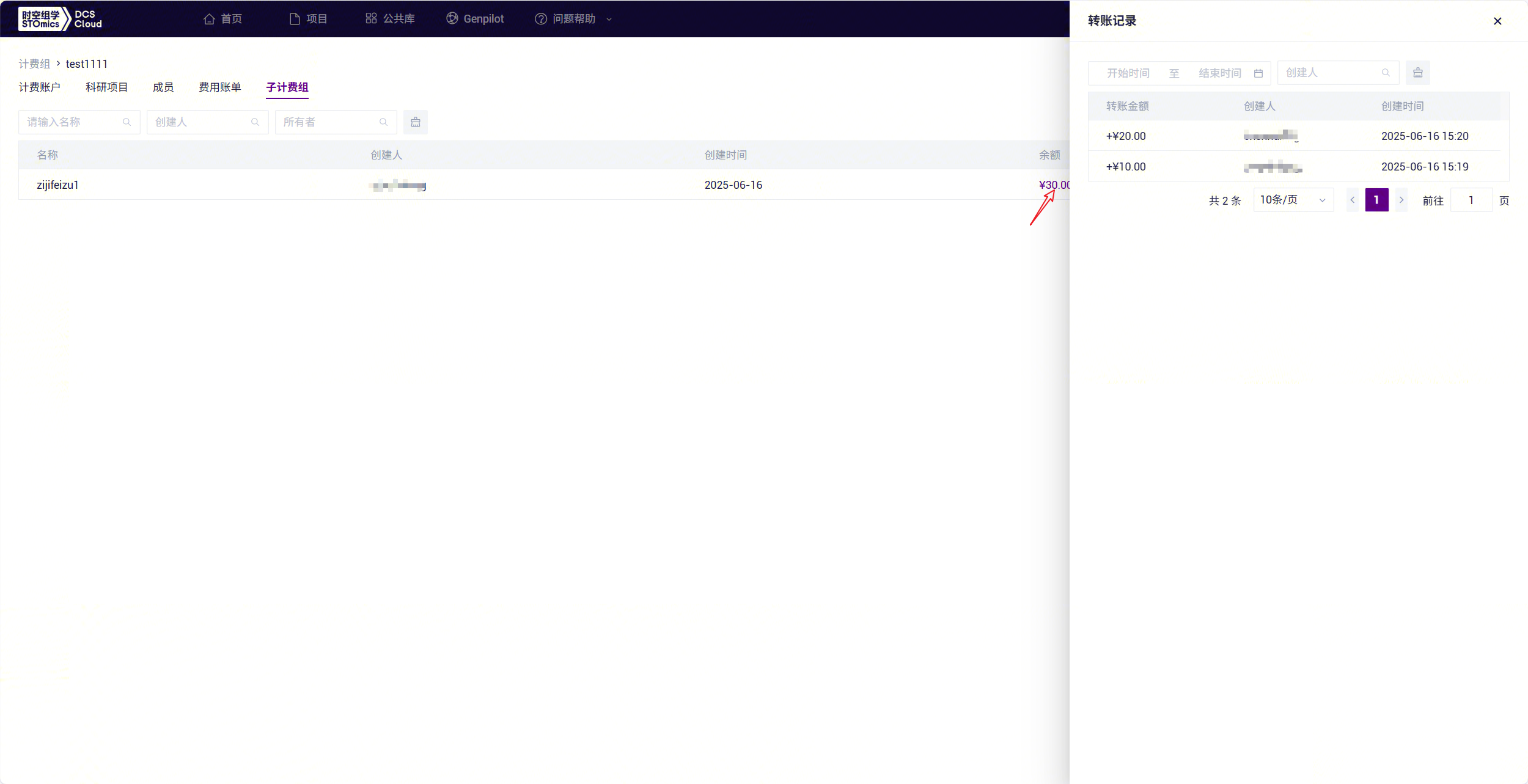Image resolution: width=1528 pixels, height=784 pixels.
Task: Click the 2025-06-16 15:20 timestamp
Action: coord(1425,136)
